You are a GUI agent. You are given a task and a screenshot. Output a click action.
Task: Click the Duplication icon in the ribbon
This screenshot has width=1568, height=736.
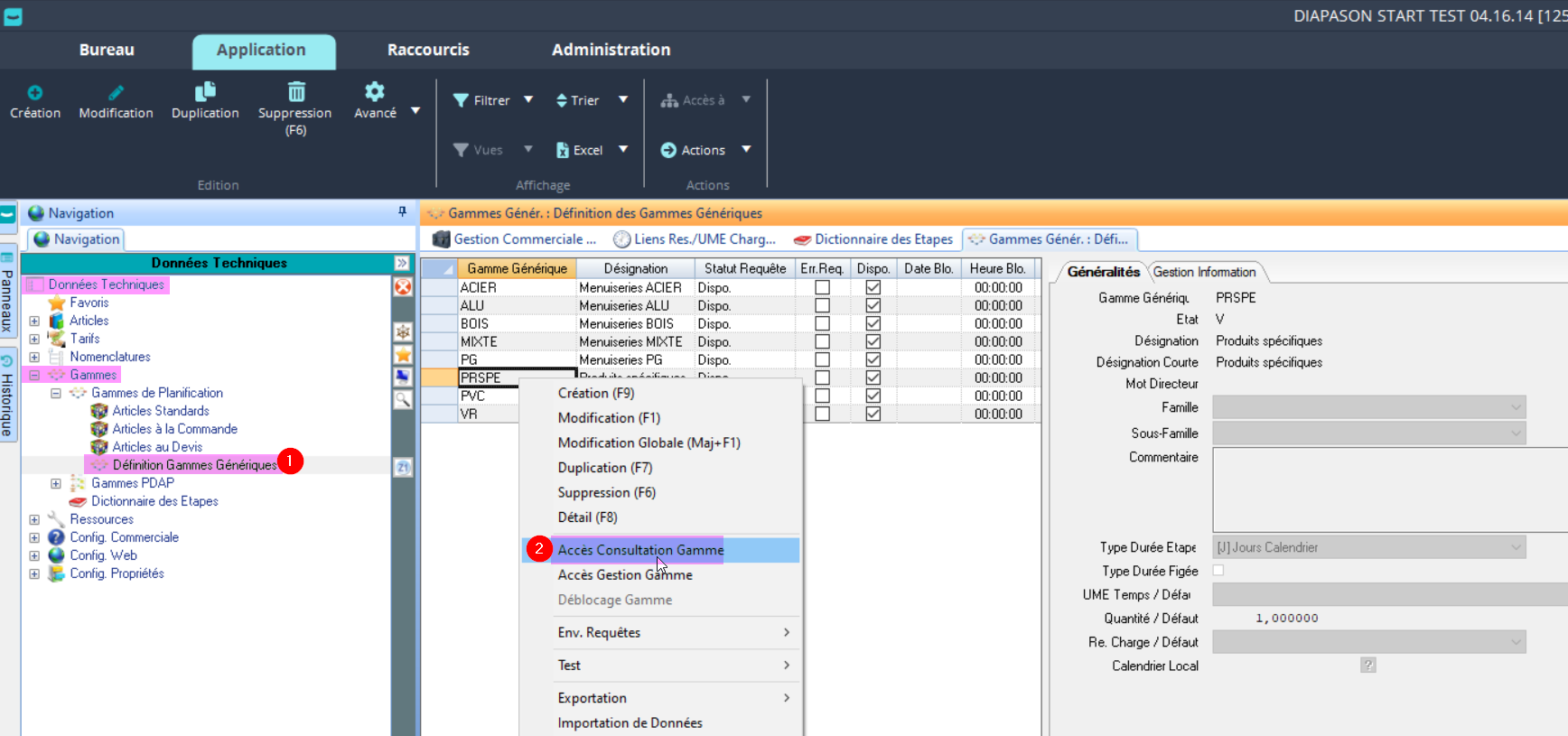(x=205, y=91)
